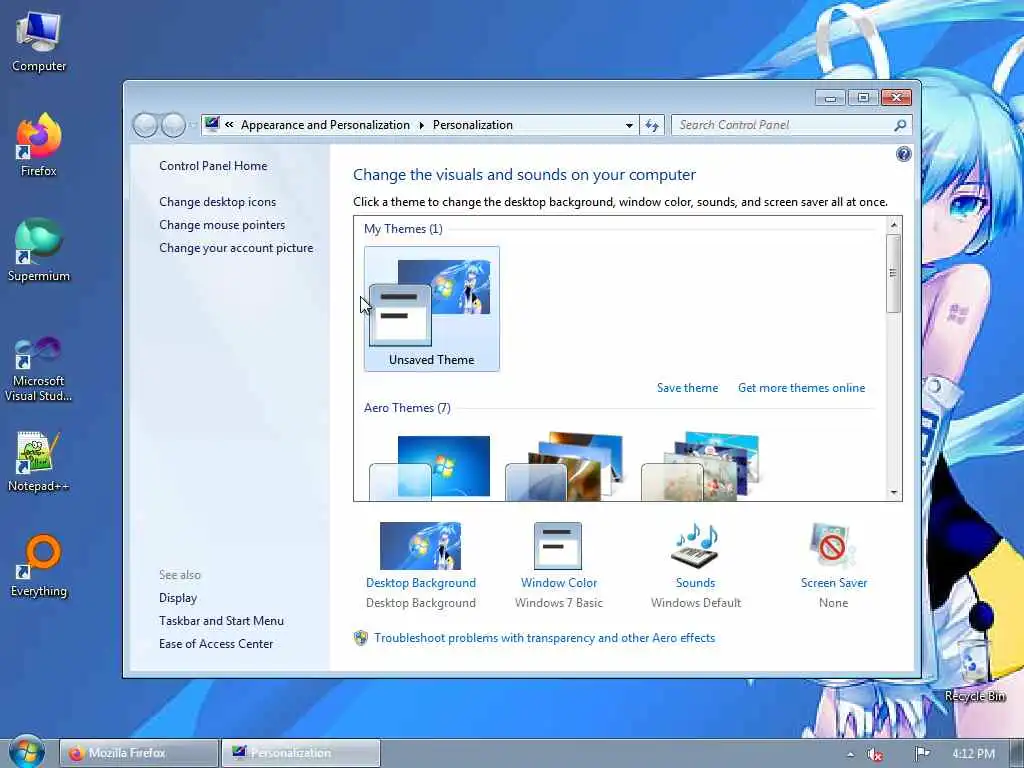Screen dimensions: 1024x768
Task: Click the Personalization breadcrumb segment
Action: click(473, 125)
